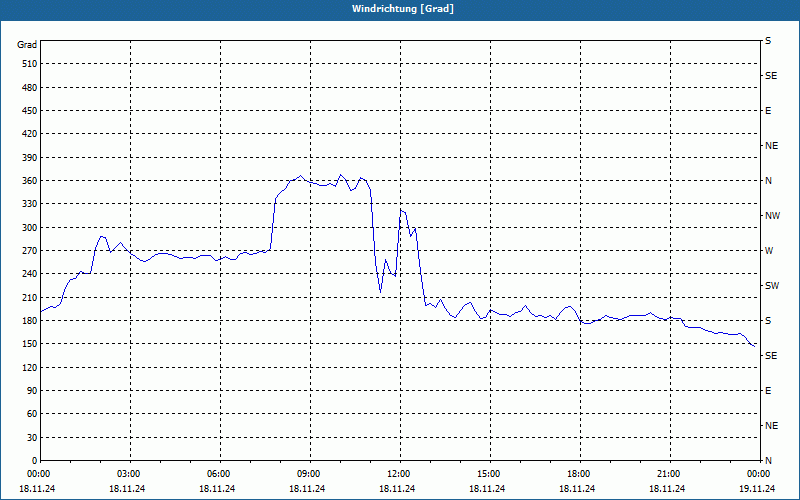Select the 300 y-axis value
This screenshot has height=500, width=800.
click(x=30, y=228)
